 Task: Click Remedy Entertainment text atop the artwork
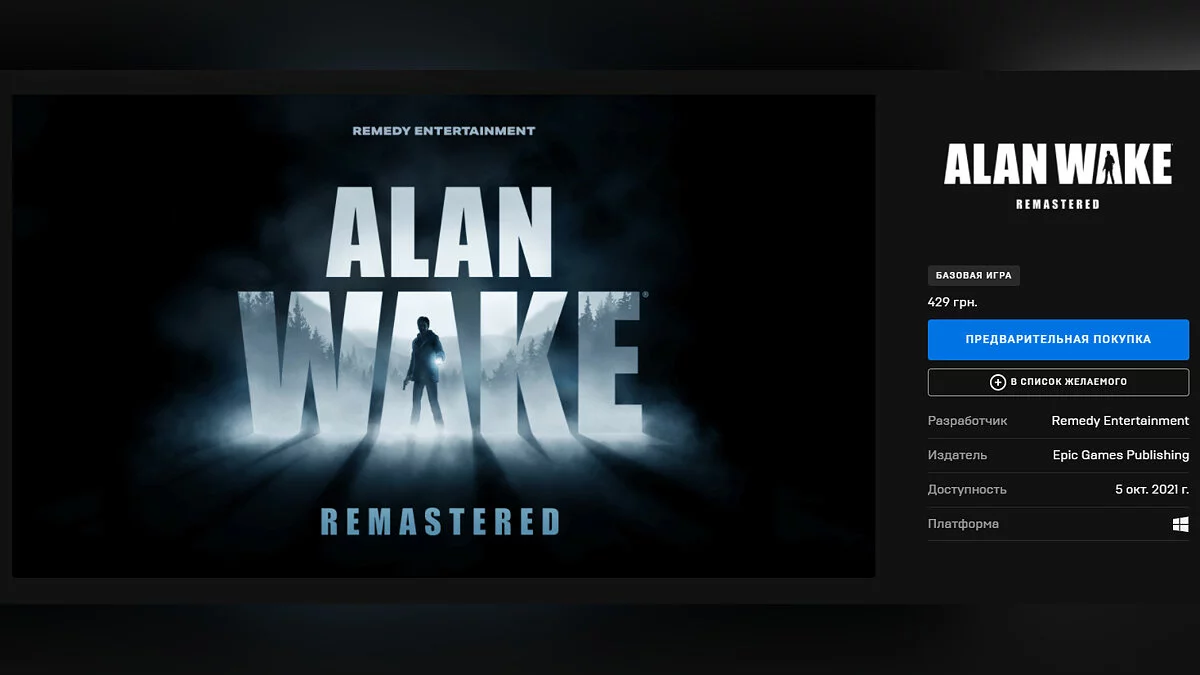(444, 131)
